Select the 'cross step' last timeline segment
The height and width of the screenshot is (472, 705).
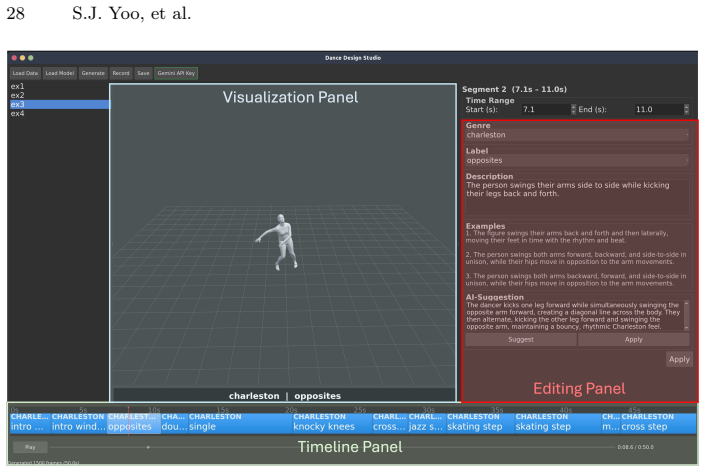pos(659,423)
